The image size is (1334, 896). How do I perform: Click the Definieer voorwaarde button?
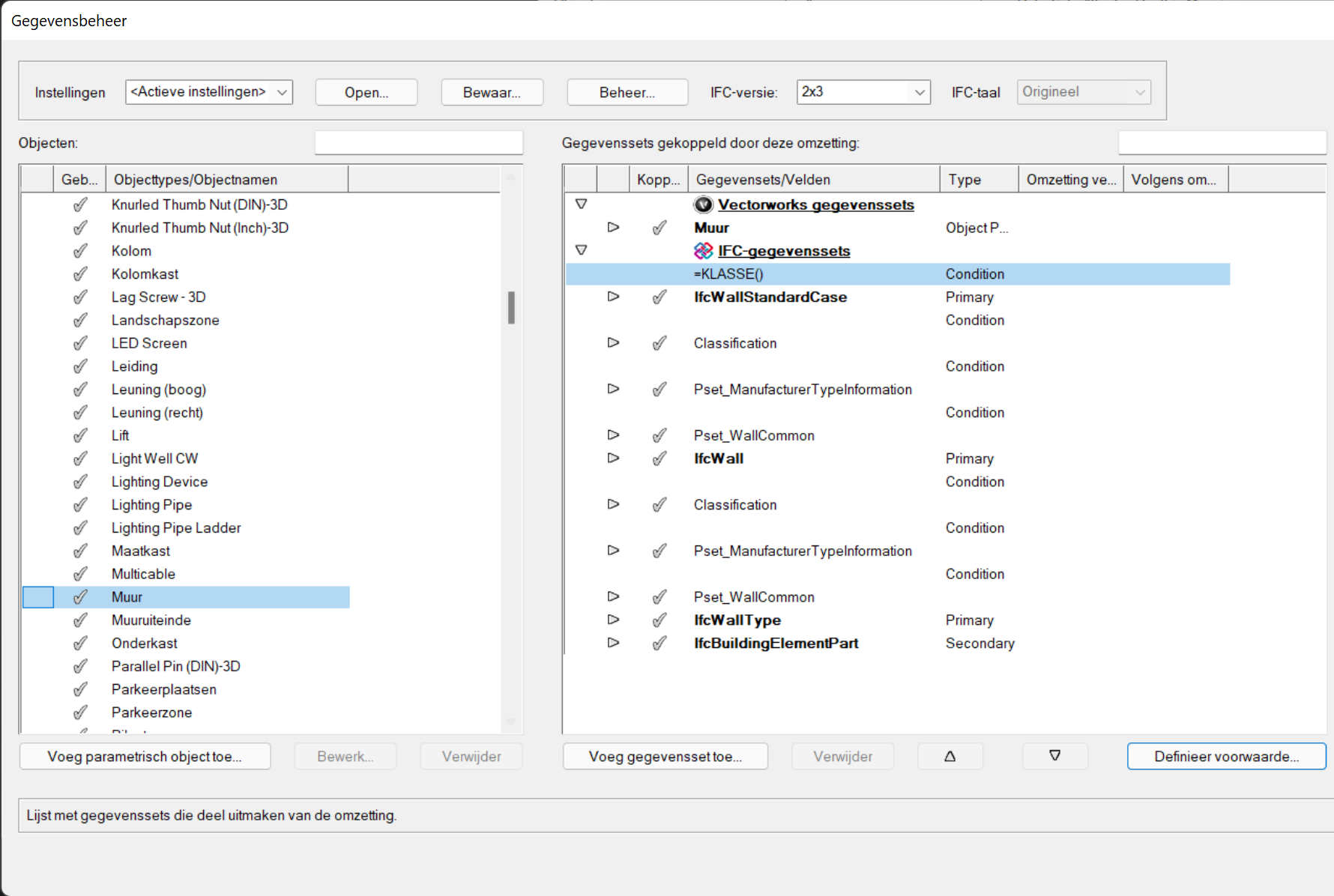coord(1226,757)
